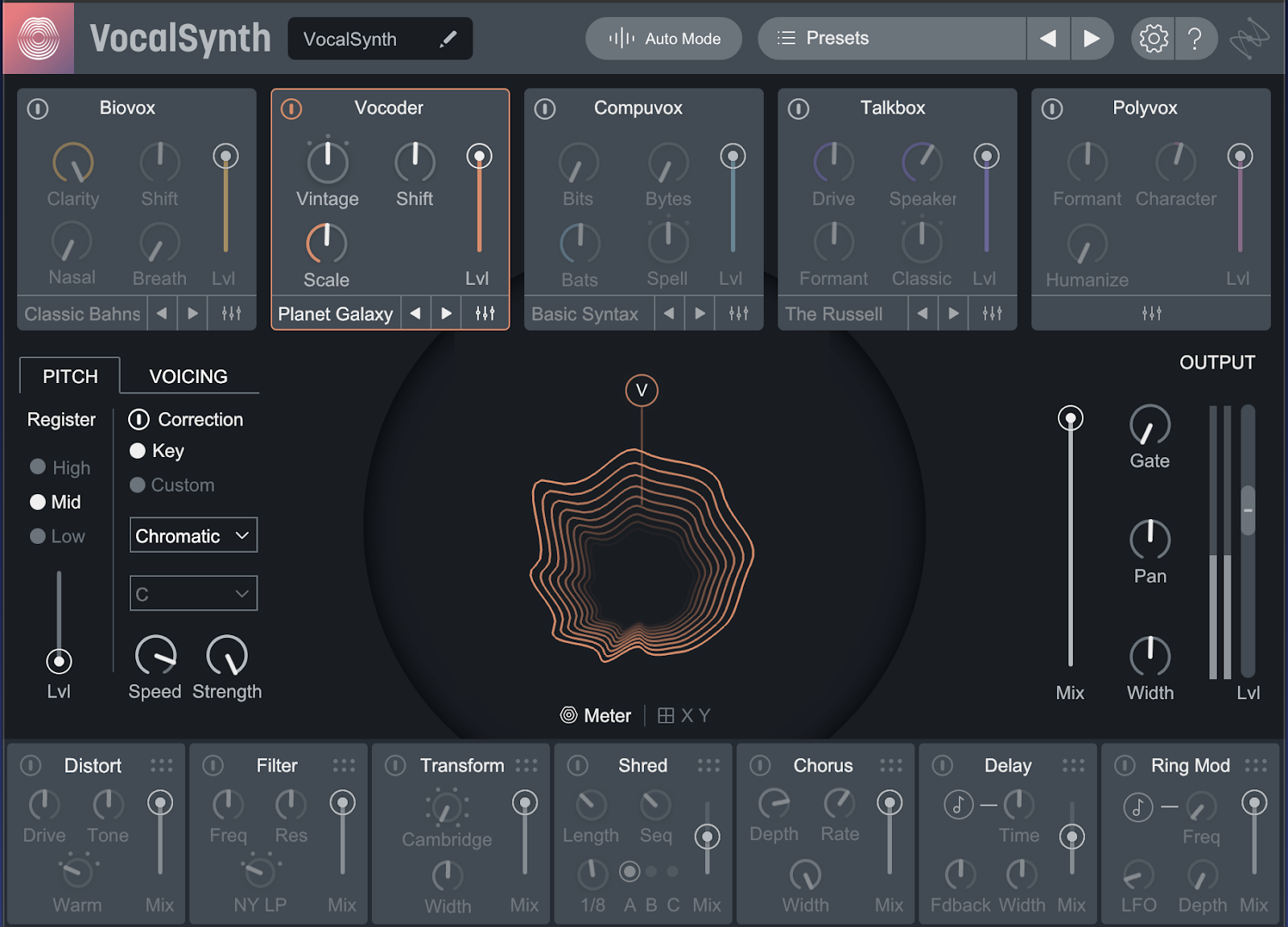Click the pitch Strength knob

point(227,655)
